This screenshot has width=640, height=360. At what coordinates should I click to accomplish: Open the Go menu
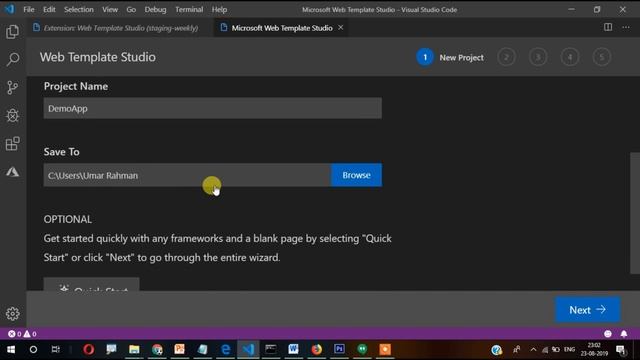(x=131, y=9)
